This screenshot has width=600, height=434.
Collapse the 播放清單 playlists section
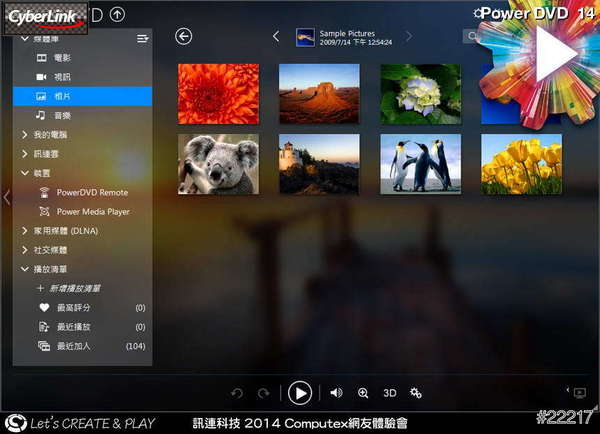pos(25,269)
